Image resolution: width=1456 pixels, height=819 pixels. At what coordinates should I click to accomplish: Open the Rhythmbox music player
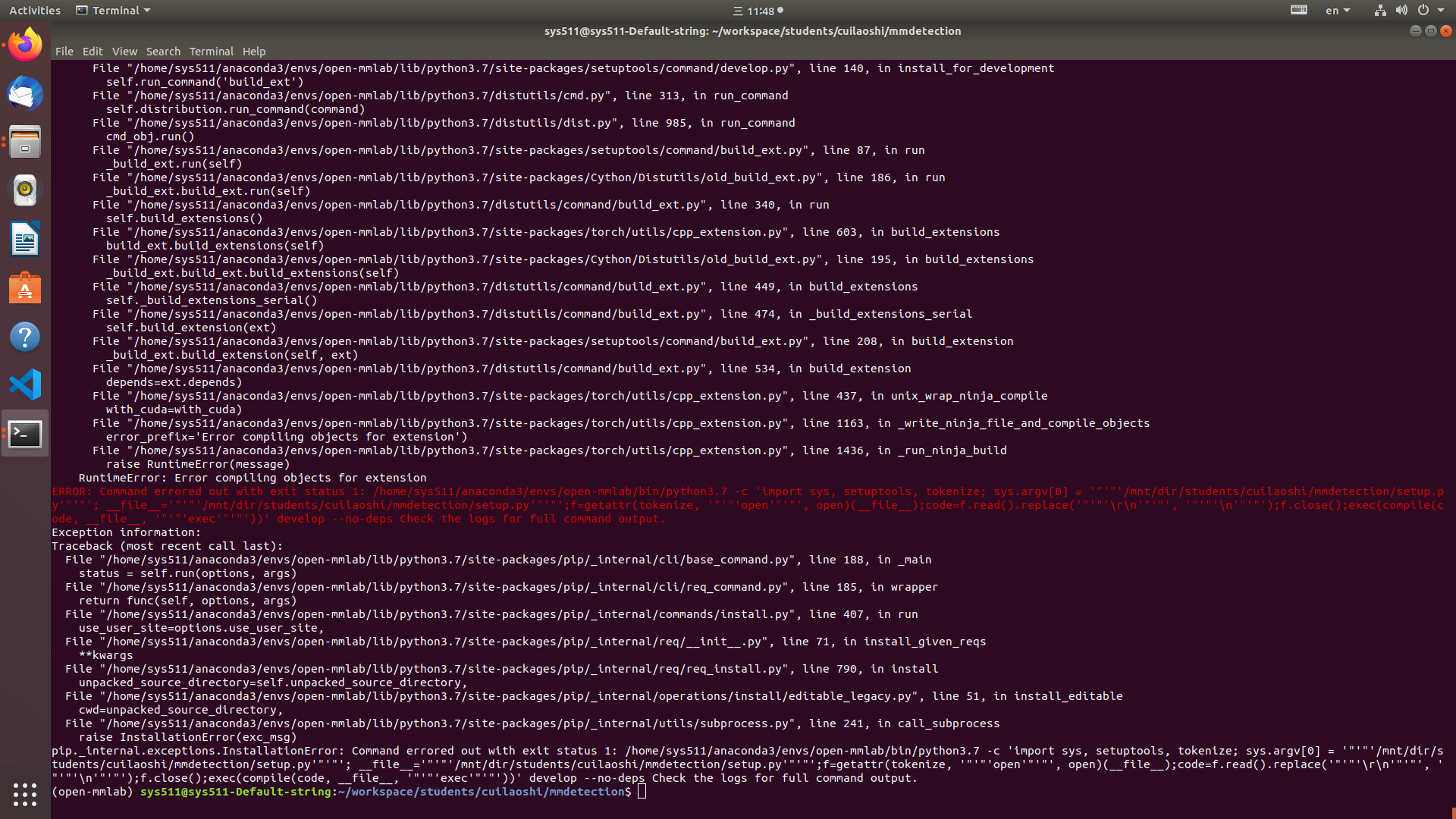(x=25, y=190)
